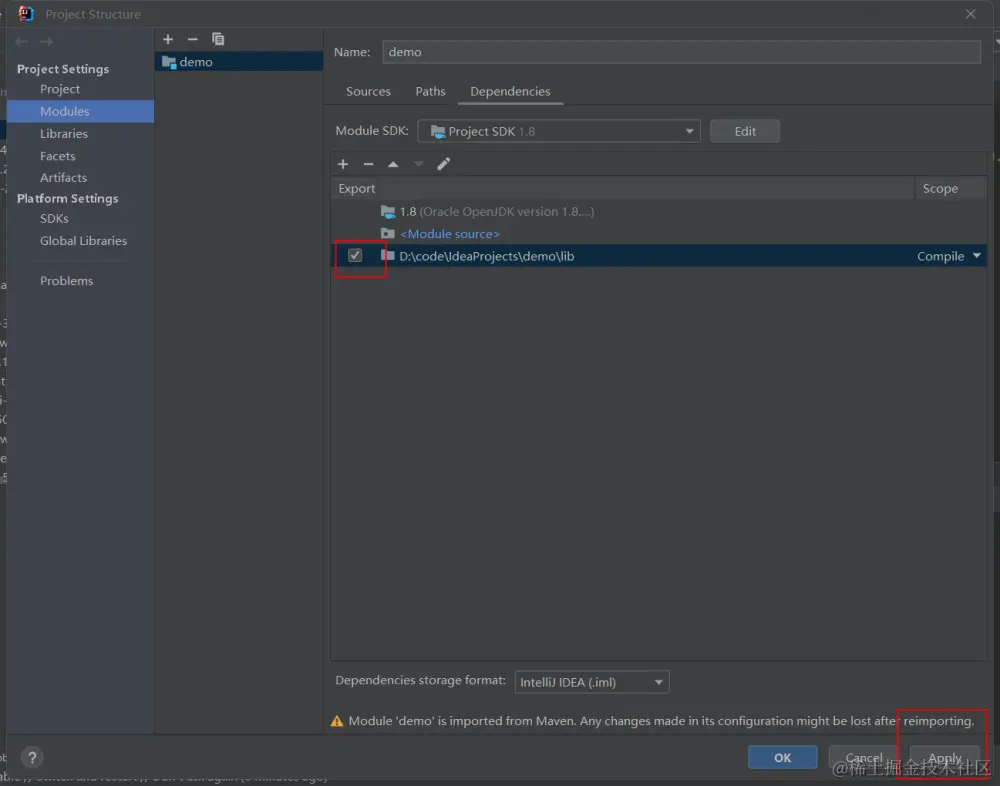Screen dimensions: 1000x786
Task: Click the lib directory folder icon
Action: [x=388, y=256]
